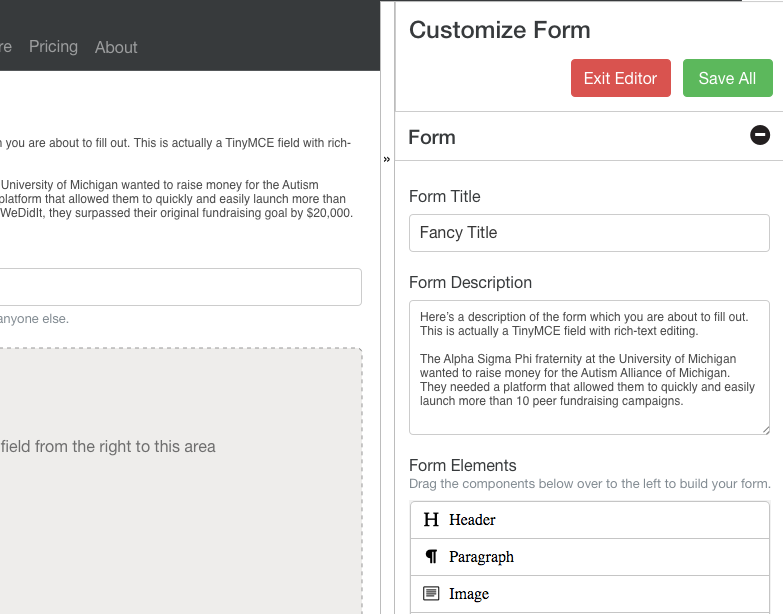
Task: Click the 'Drag the components below' hint text
Action: tap(590, 484)
